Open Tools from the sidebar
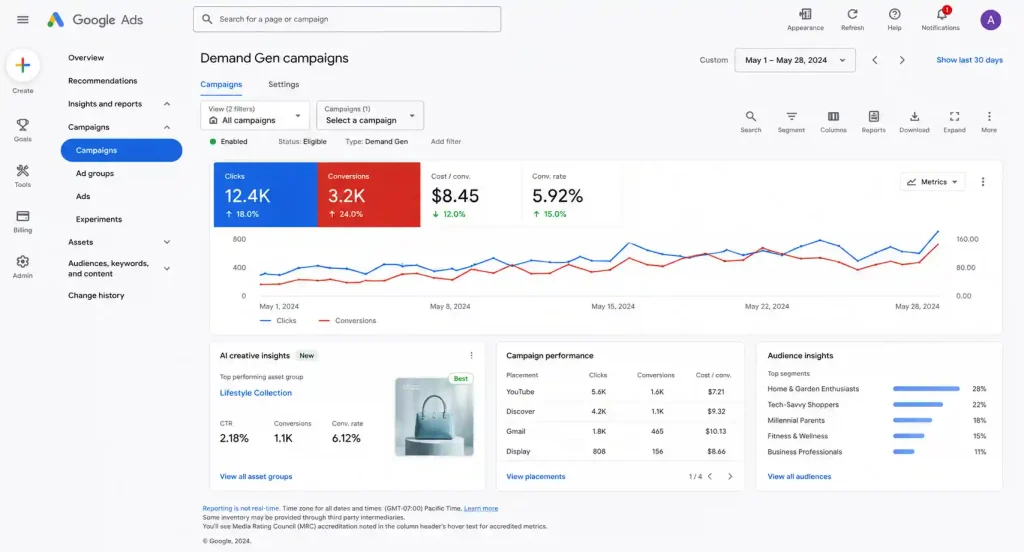Screen dimensions: 1024x552 pos(23,175)
